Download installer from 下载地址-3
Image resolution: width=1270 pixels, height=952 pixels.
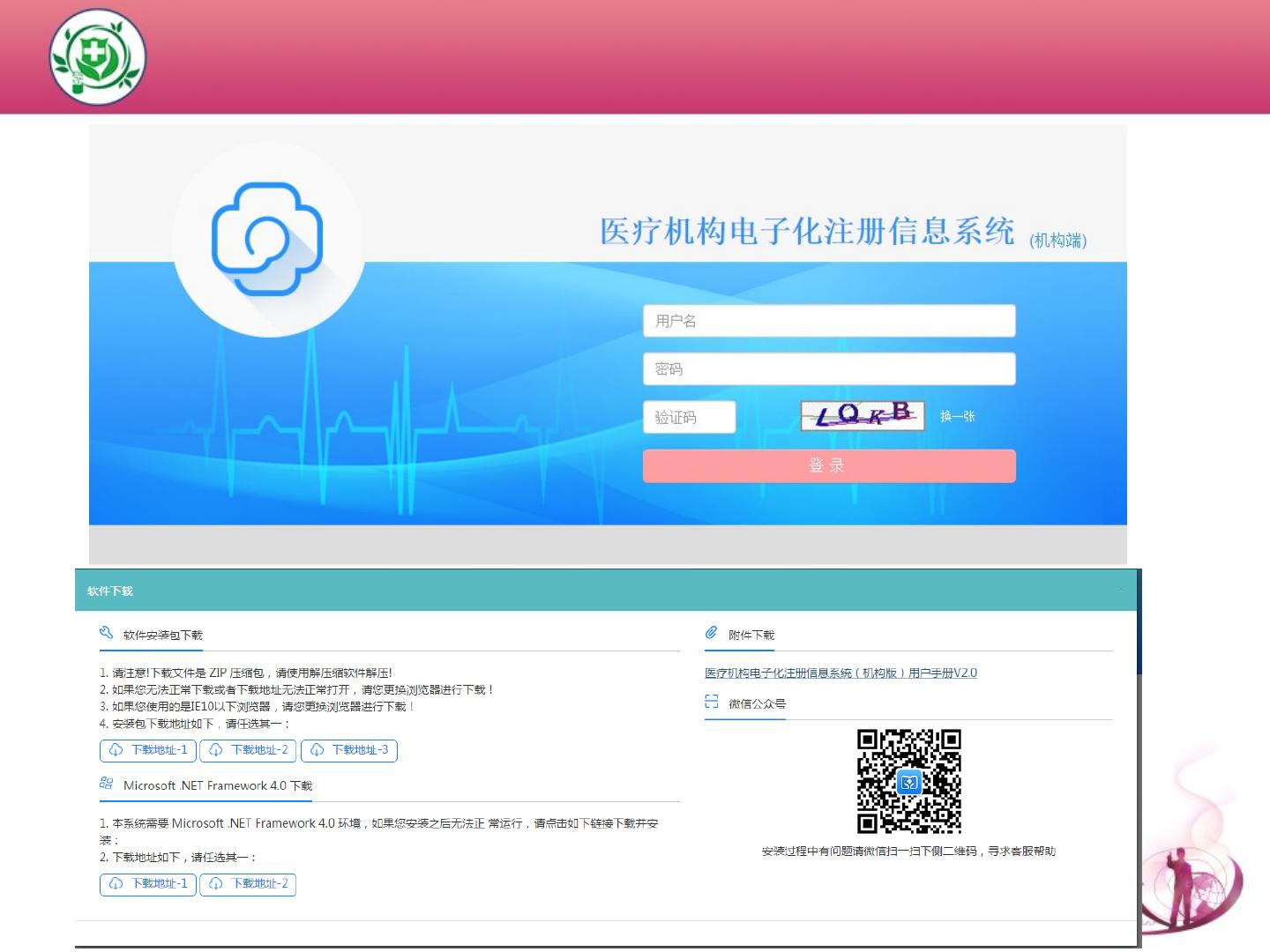click(349, 750)
